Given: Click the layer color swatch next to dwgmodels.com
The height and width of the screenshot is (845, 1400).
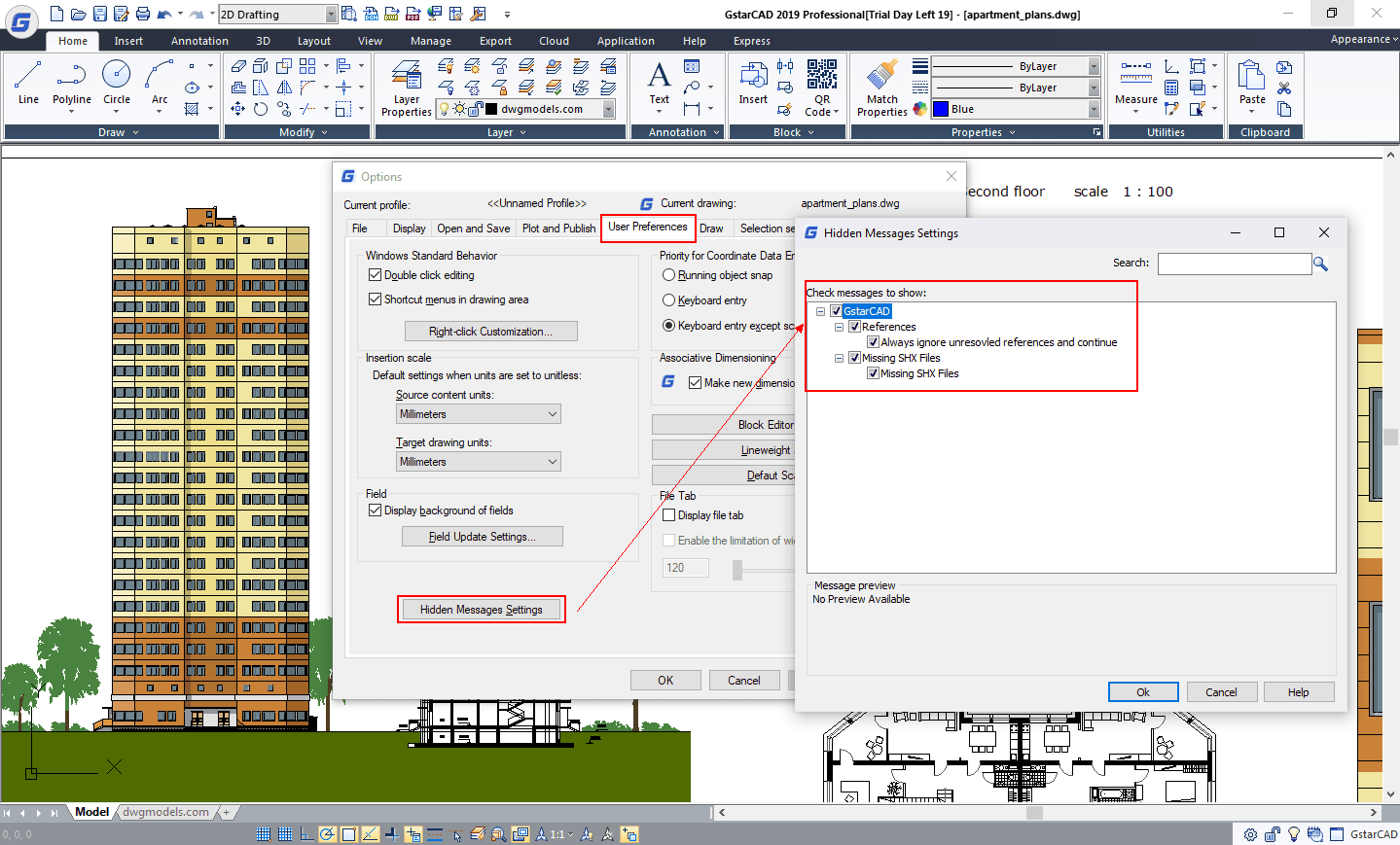Looking at the screenshot, I should click(491, 109).
